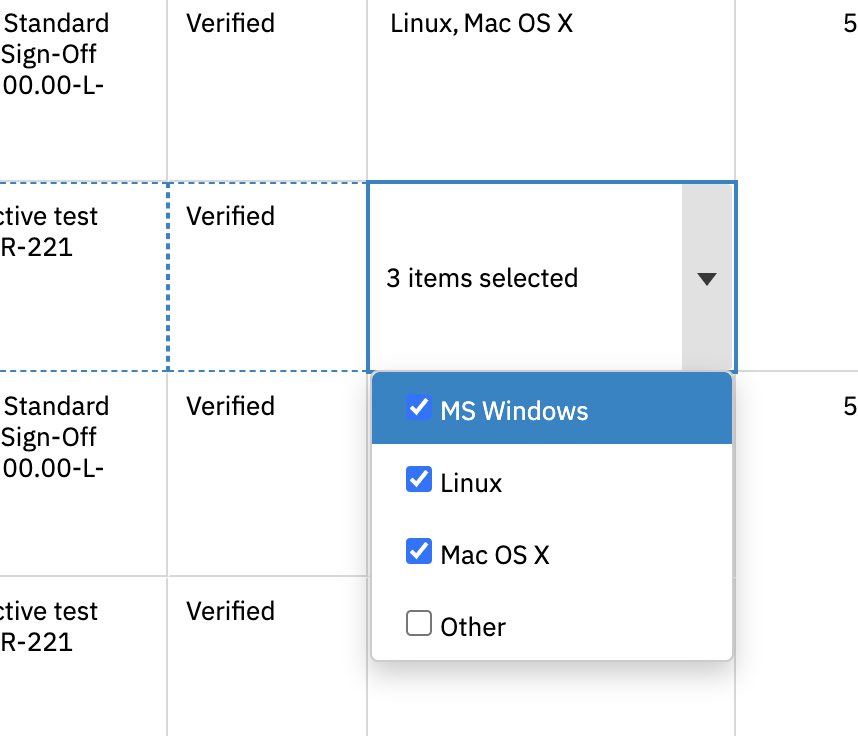Enable the Other checkbox
Viewport: 858px width, 736px height.
click(x=418, y=625)
